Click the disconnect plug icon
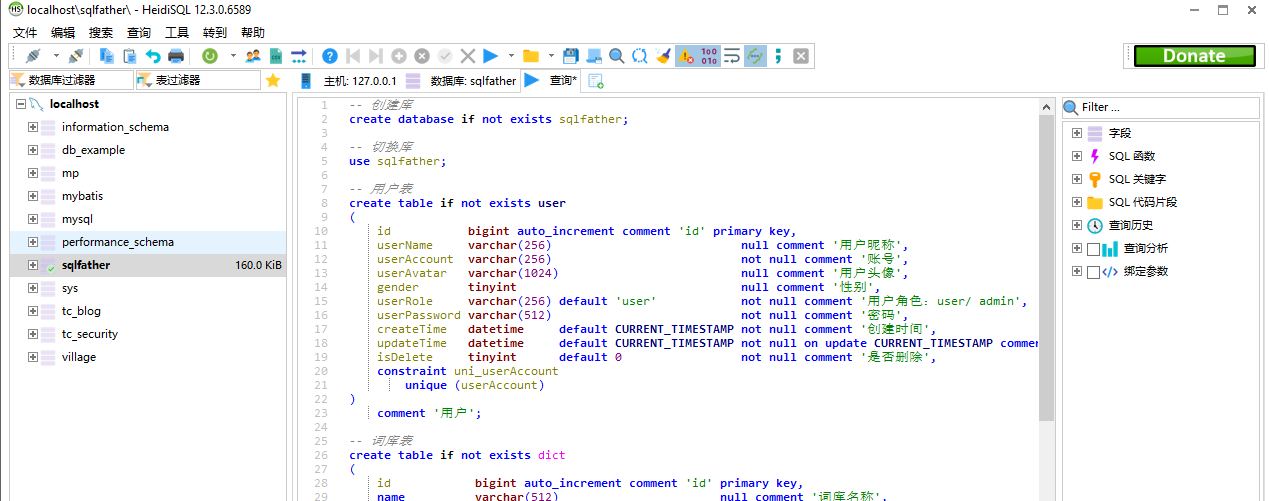Image resolution: width=1269 pixels, height=501 pixels. (76, 56)
